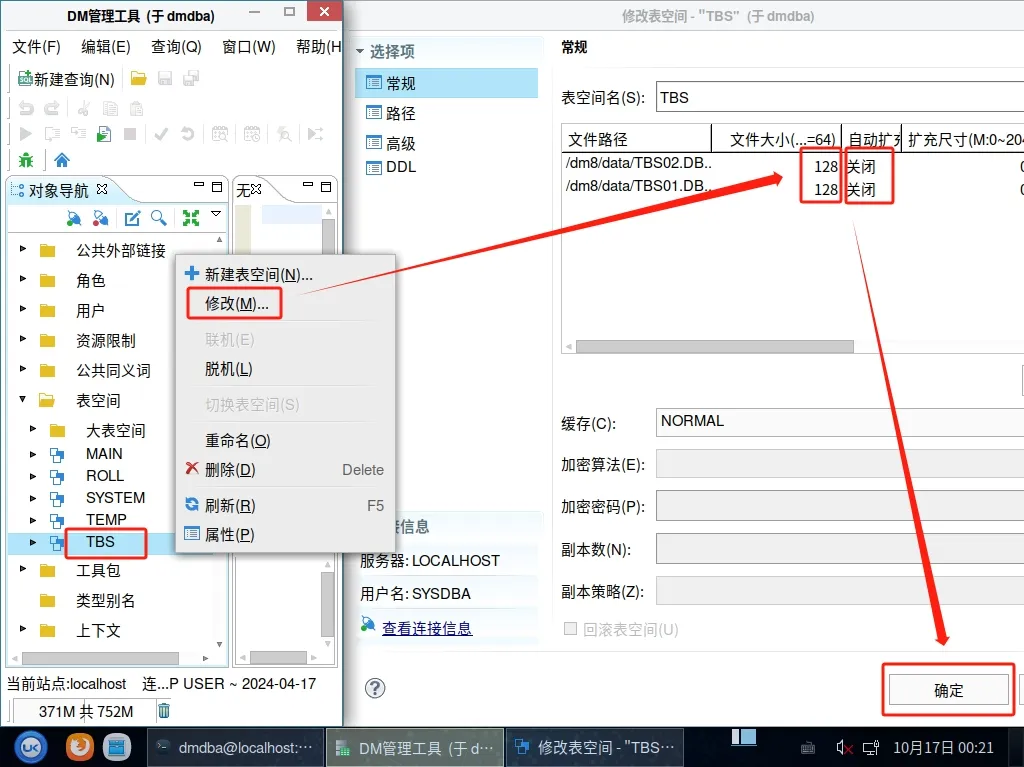Click the blue home icon in toolbar
Screen dimensions: 1024x767
(62, 160)
